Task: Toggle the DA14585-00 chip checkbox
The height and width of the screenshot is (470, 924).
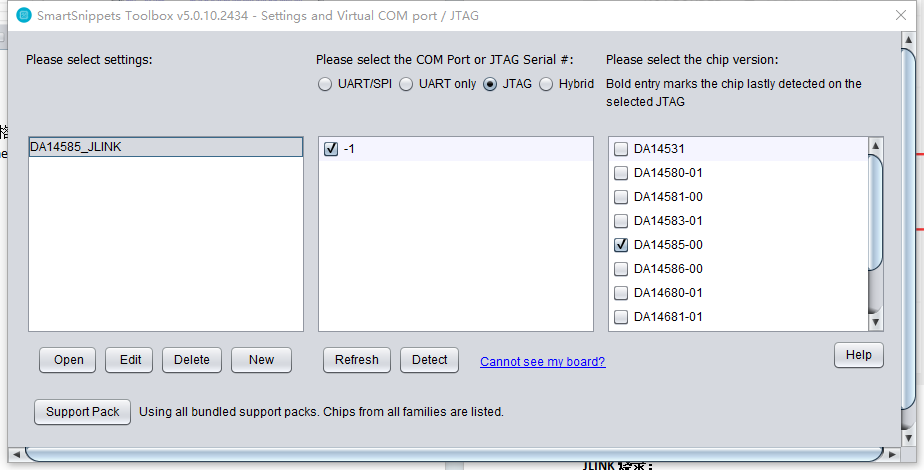Action: pos(621,245)
